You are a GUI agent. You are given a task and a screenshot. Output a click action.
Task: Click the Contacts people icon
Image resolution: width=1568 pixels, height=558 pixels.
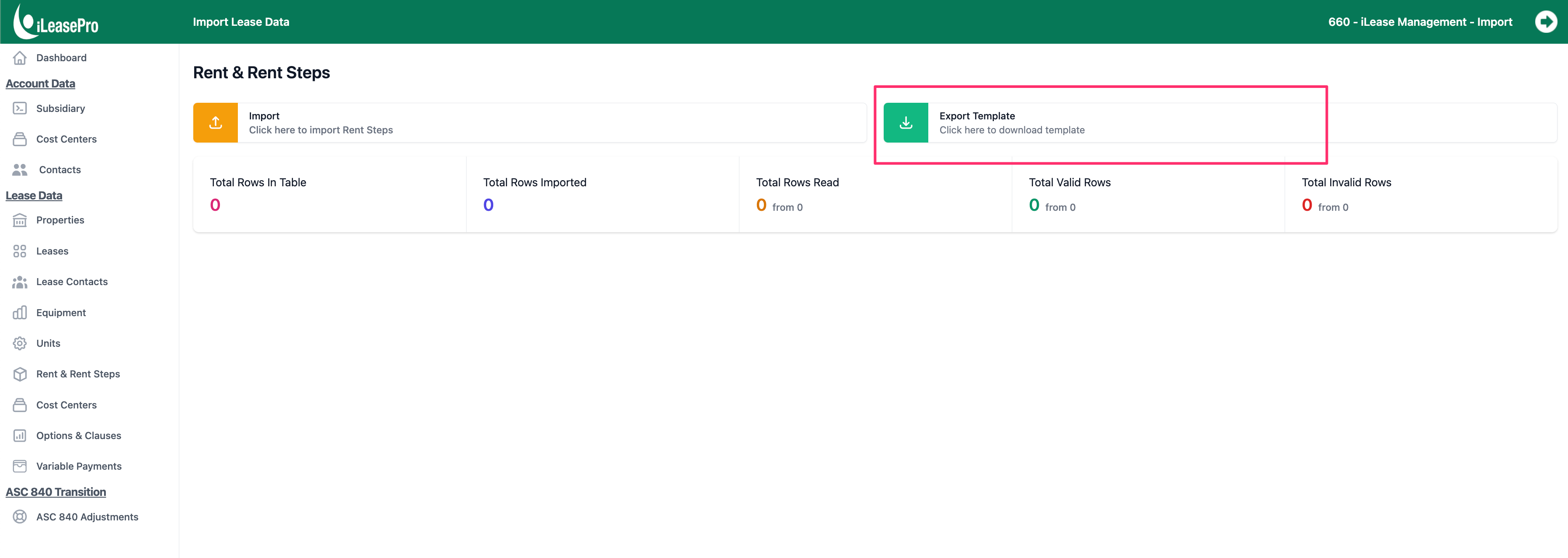pos(20,170)
